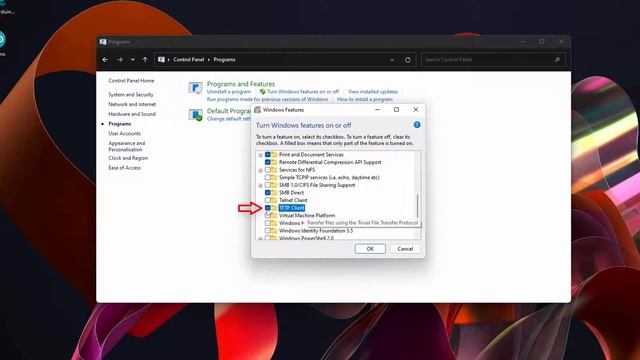640x360 pixels.
Task: Check Windows Identity Foundation 3.5 box
Action: [x=268, y=231]
